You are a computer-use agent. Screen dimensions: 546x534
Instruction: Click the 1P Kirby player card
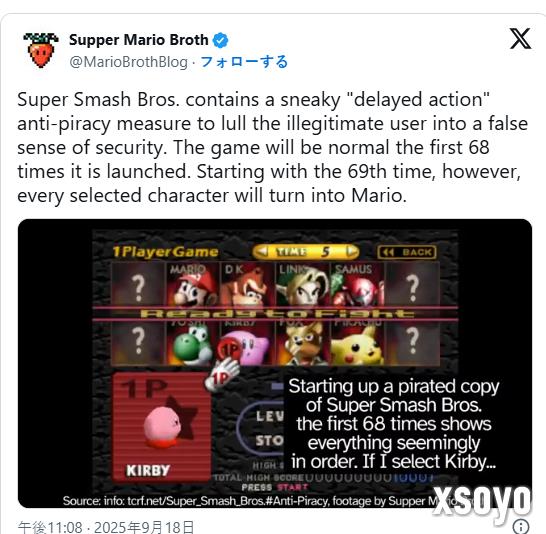[x=162, y=427]
